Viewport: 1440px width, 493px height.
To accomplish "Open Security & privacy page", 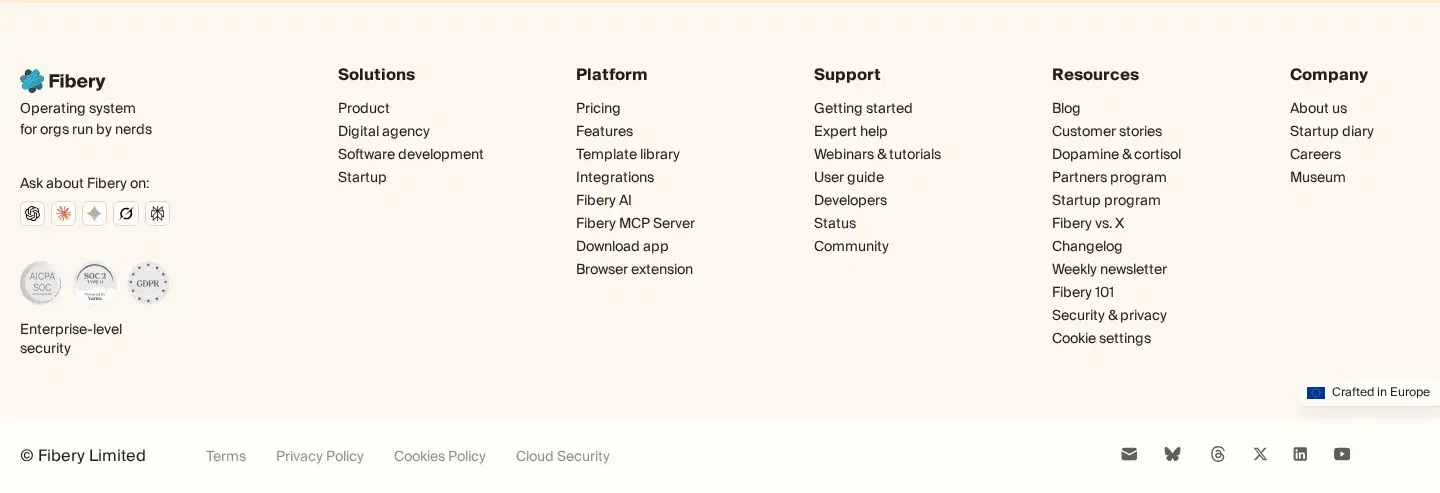I will (1109, 315).
